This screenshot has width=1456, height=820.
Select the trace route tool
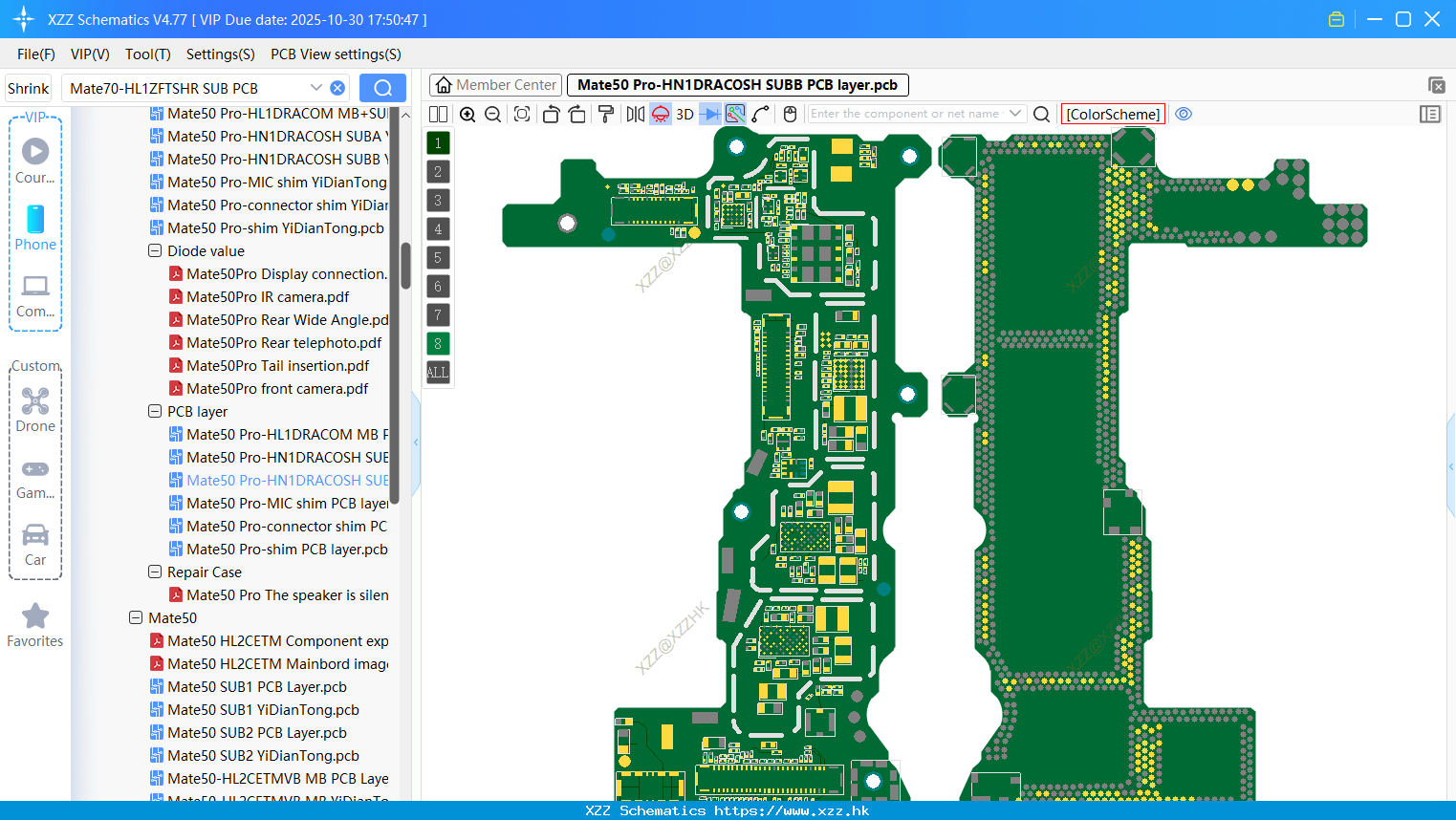(x=761, y=114)
